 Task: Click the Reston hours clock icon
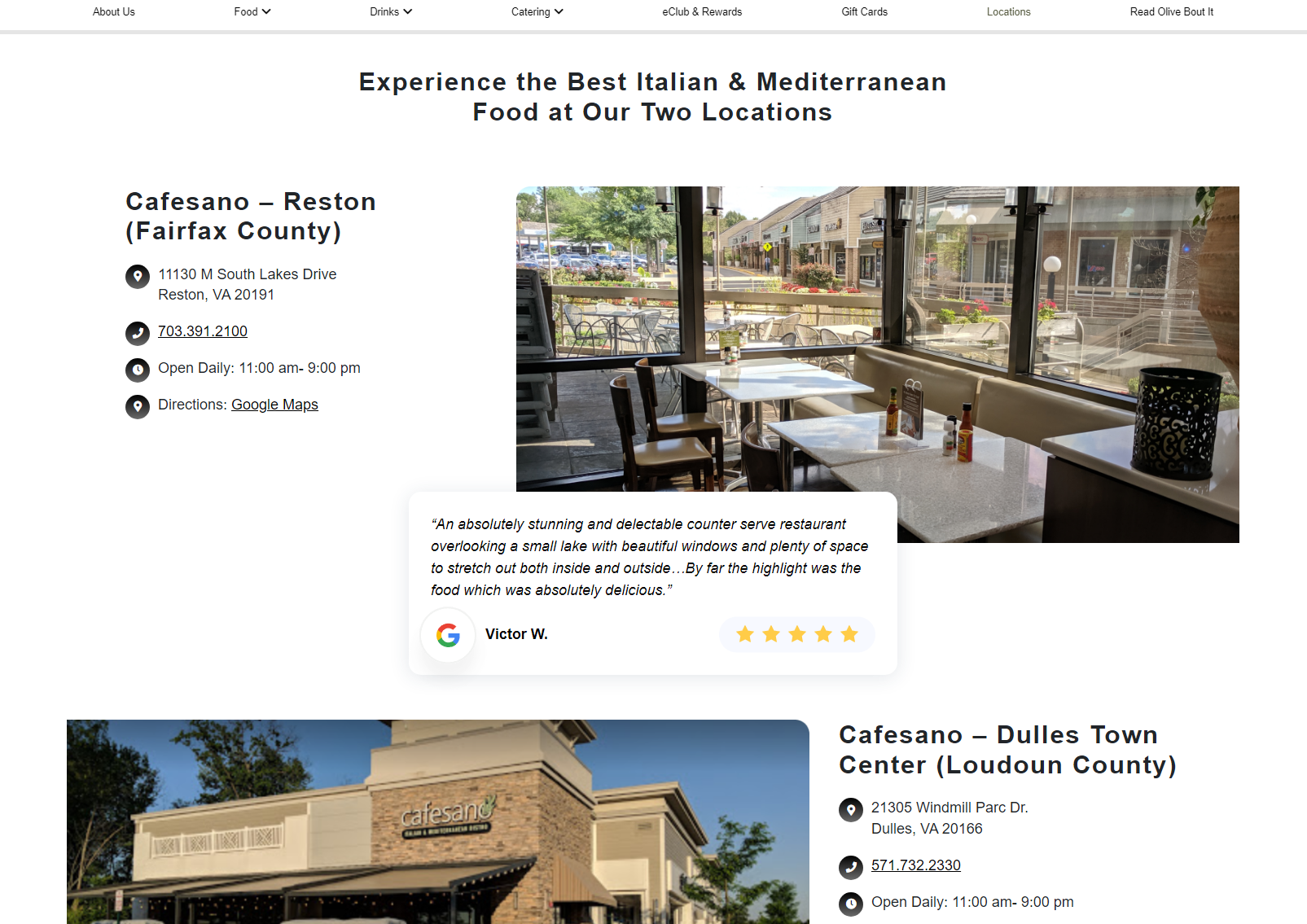138,370
